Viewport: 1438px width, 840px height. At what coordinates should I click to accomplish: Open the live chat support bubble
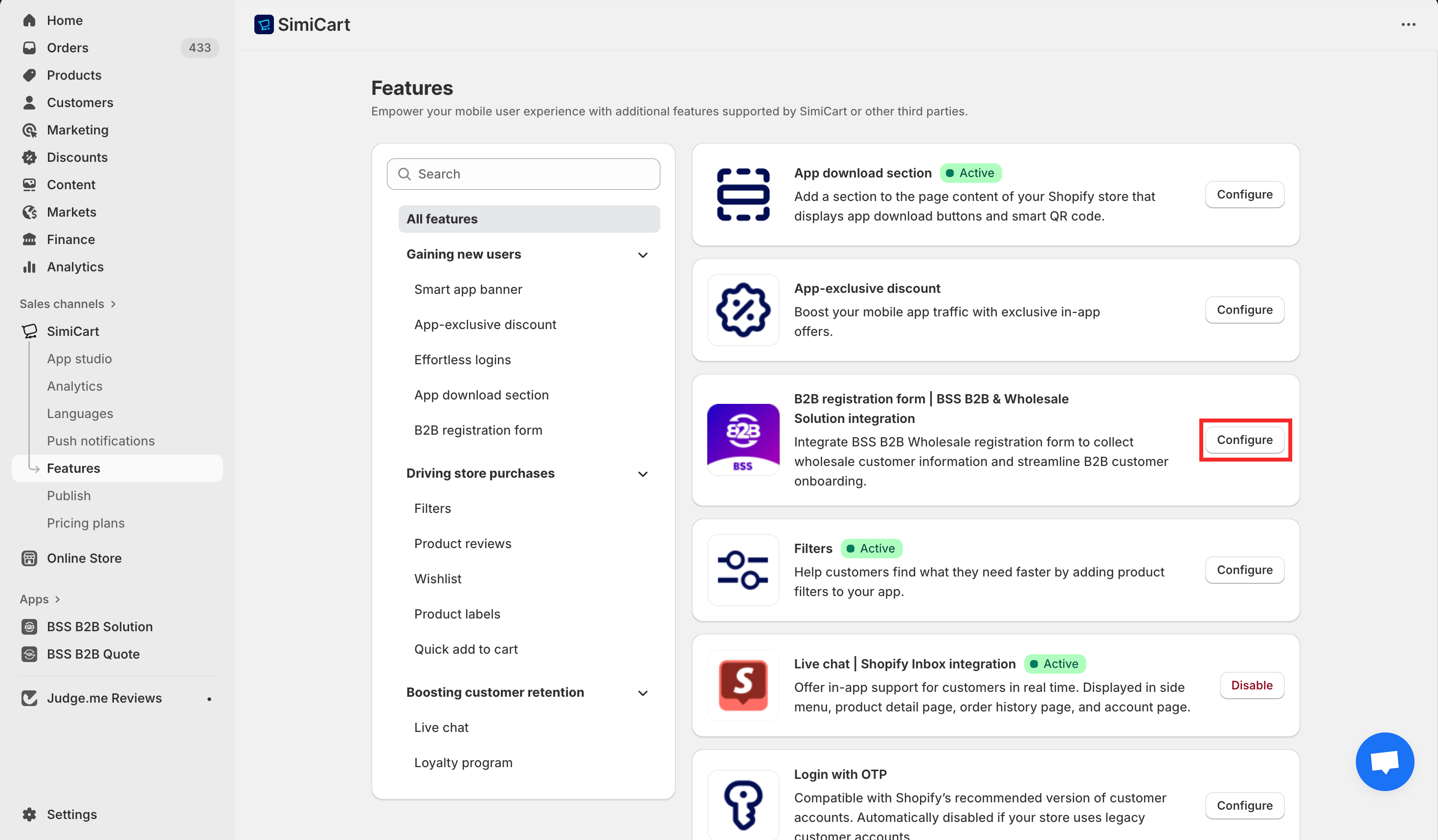(x=1384, y=761)
